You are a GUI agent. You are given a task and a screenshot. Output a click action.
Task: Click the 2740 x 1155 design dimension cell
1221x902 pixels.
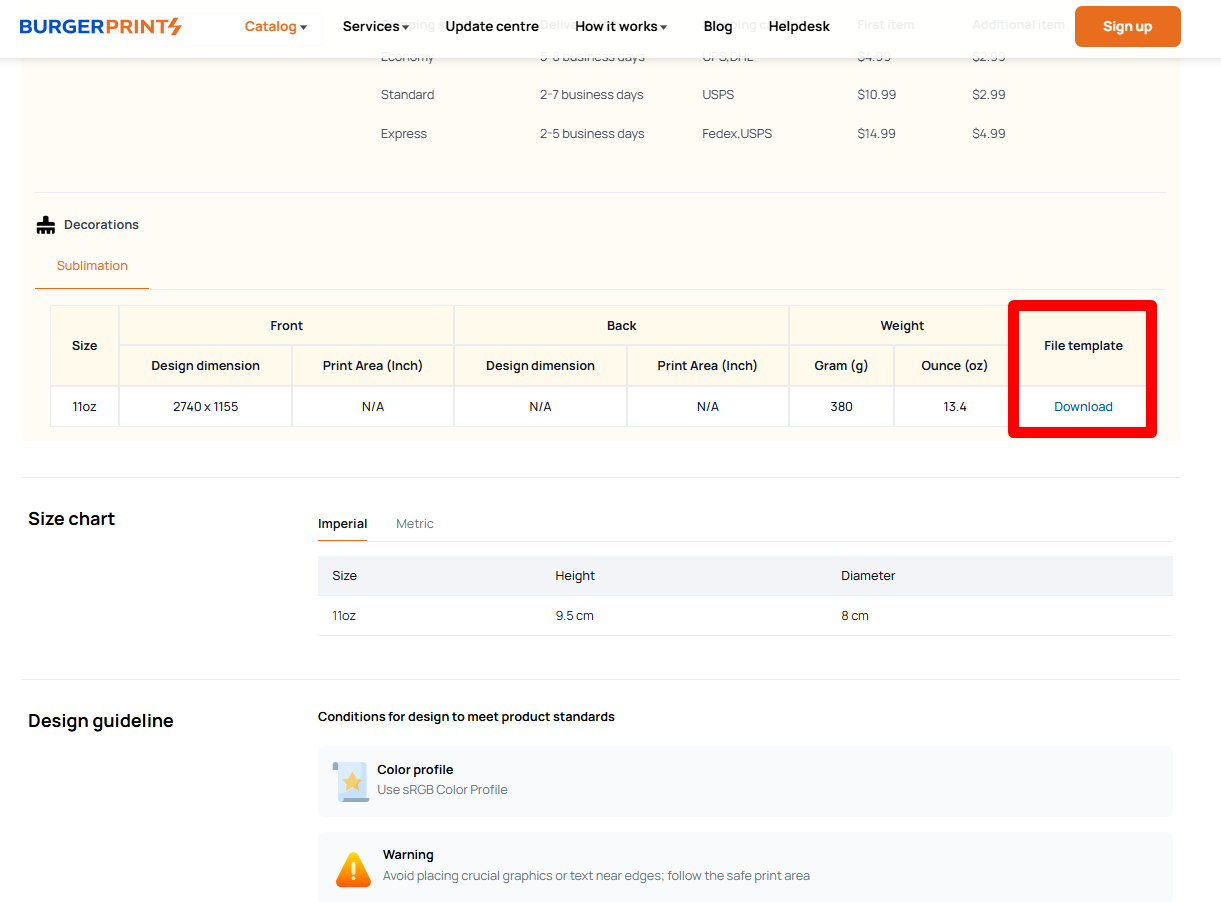205,407
